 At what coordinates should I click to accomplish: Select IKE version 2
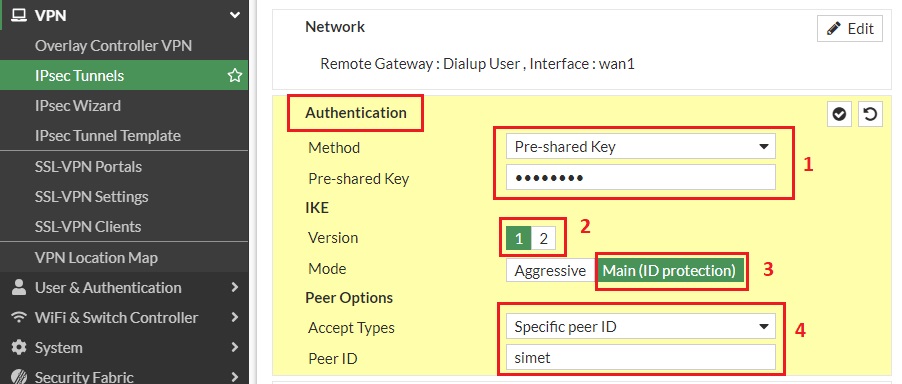[543, 239]
